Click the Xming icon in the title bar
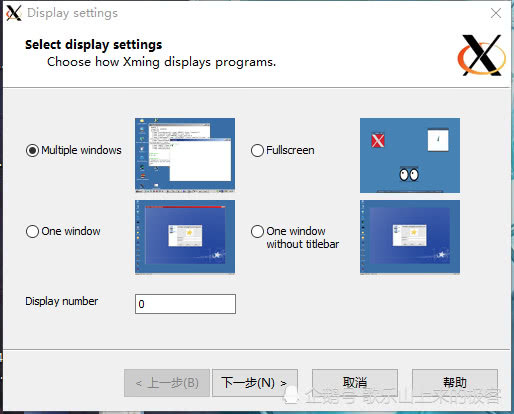The height and width of the screenshot is (414, 514). (x=14, y=13)
